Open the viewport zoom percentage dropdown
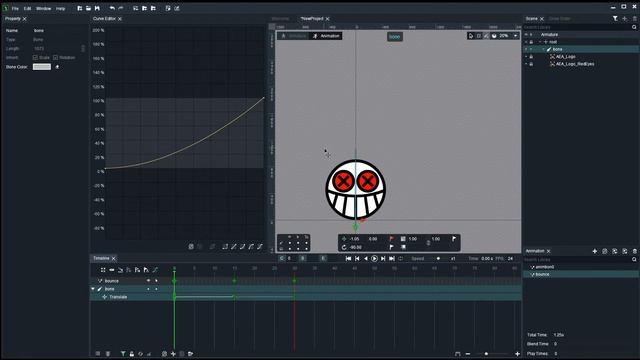The height and width of the screenshot is (360, 640). (516, 36)
